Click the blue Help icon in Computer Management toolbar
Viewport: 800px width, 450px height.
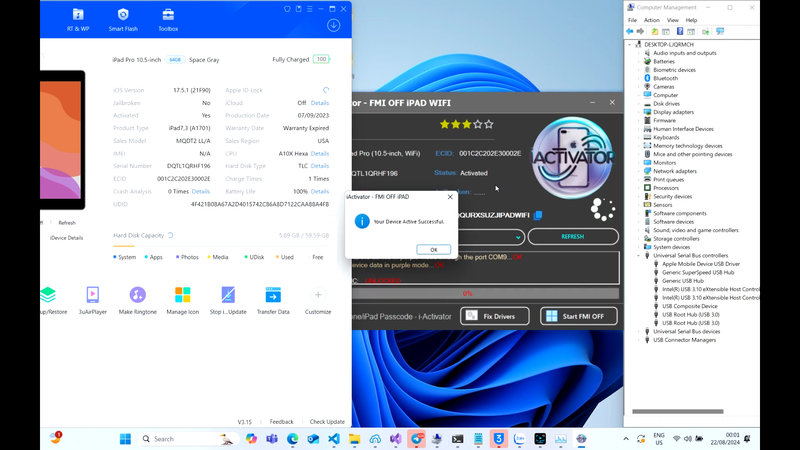(680, 32)
